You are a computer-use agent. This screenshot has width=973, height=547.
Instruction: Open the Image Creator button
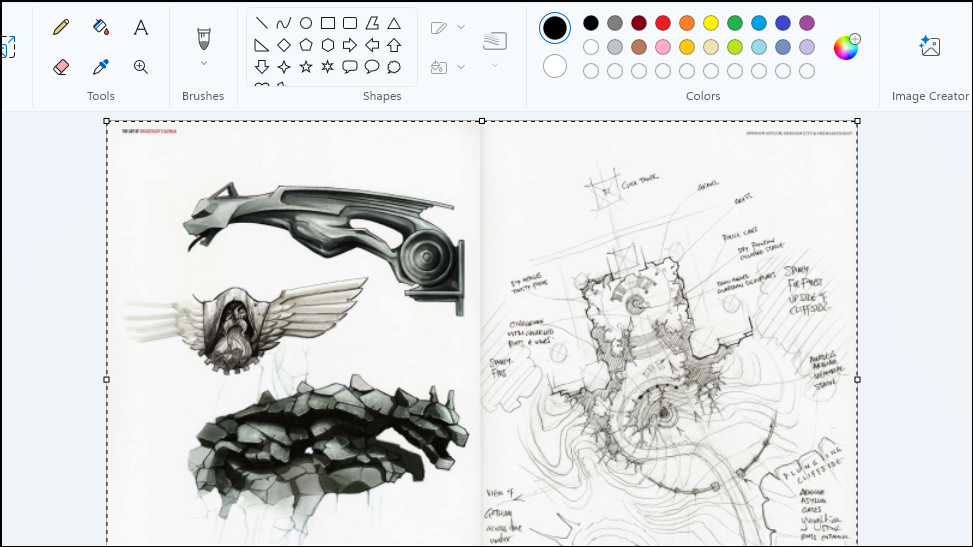[x=930, y=47]
